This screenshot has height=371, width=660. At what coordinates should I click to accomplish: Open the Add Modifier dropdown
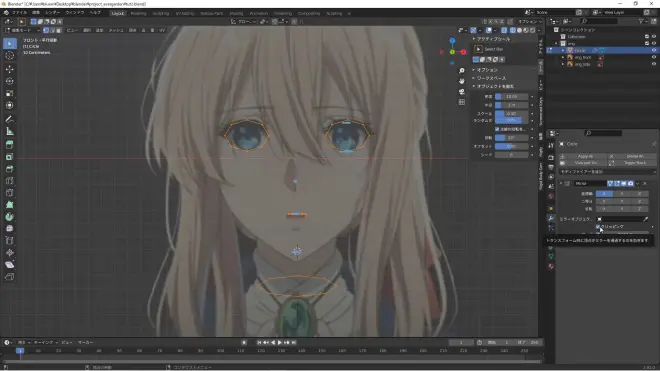607,172
